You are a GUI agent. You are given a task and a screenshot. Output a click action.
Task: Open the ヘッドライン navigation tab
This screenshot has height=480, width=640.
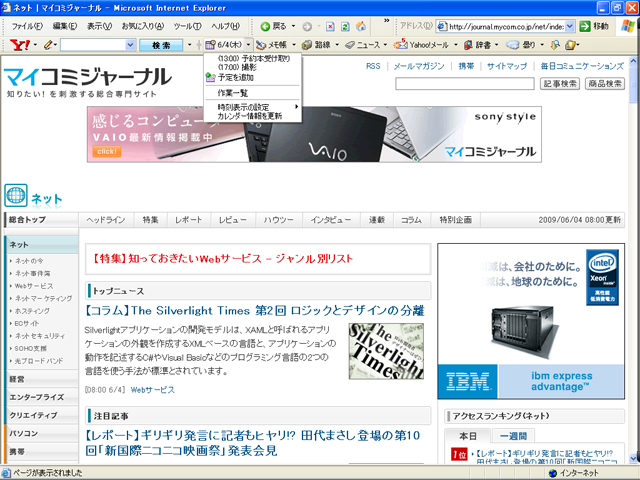pyautogui.click(x=106, y=220)
